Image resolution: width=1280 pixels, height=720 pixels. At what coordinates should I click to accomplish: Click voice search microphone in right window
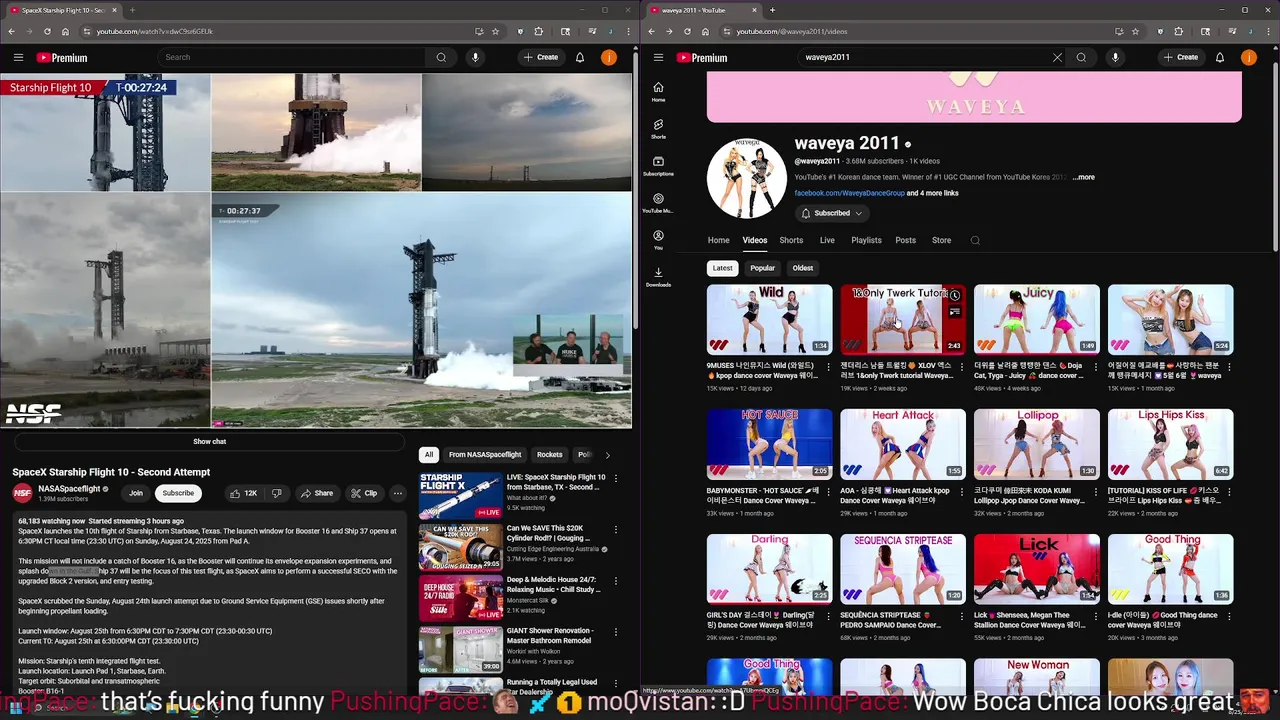tap(1115, 57)
